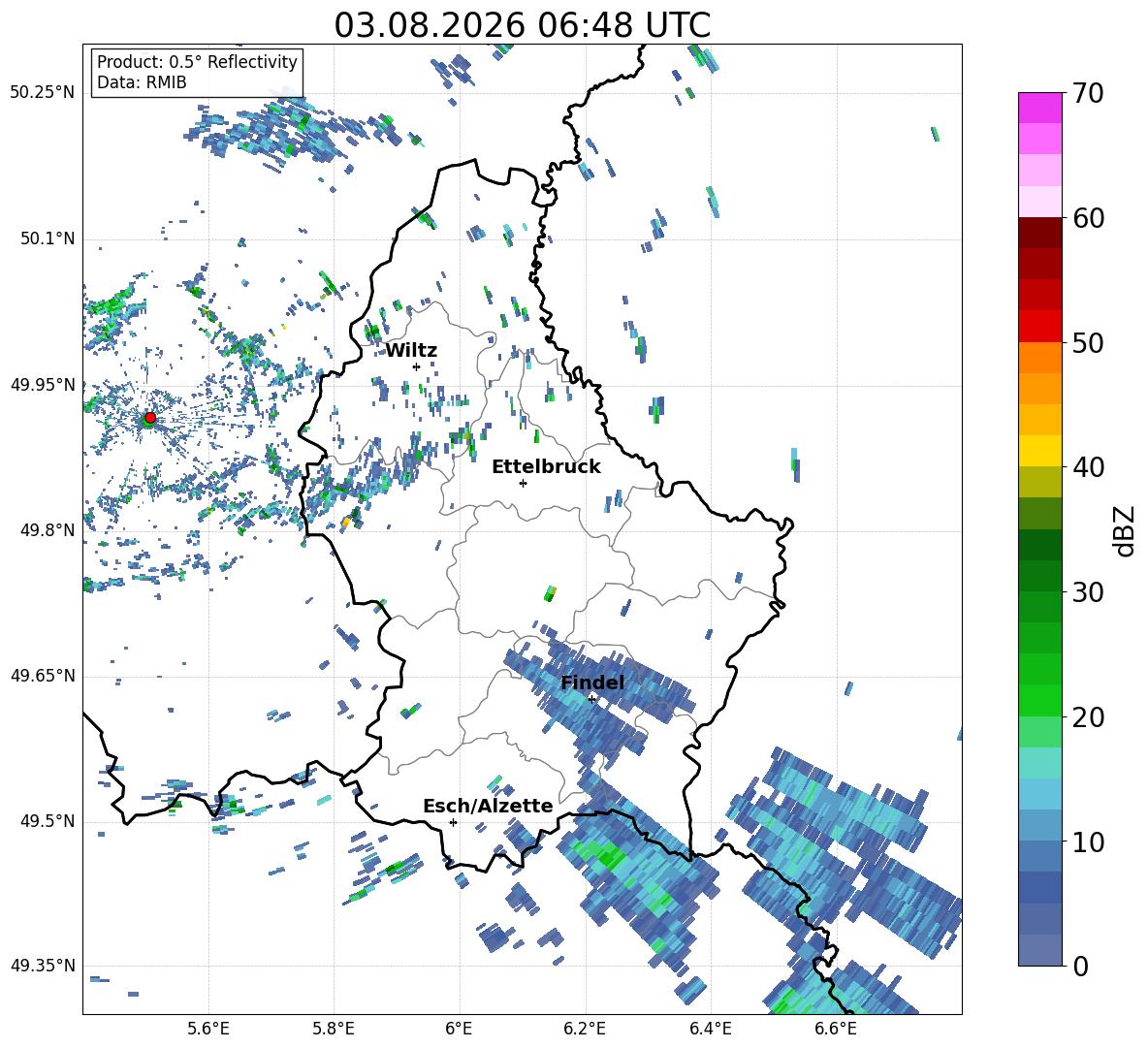Click the Product 0.5° Reflectivity info box
Viewport: 1148px width, 1048px height.
(x=196, y=72)
